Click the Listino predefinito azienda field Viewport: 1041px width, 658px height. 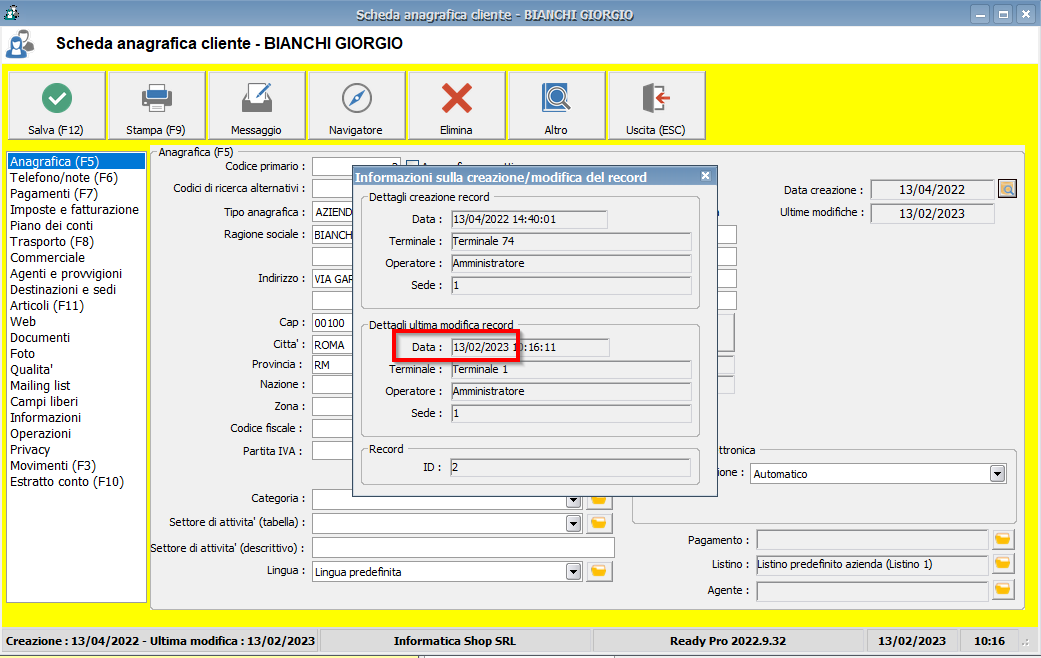click(872, 564)
